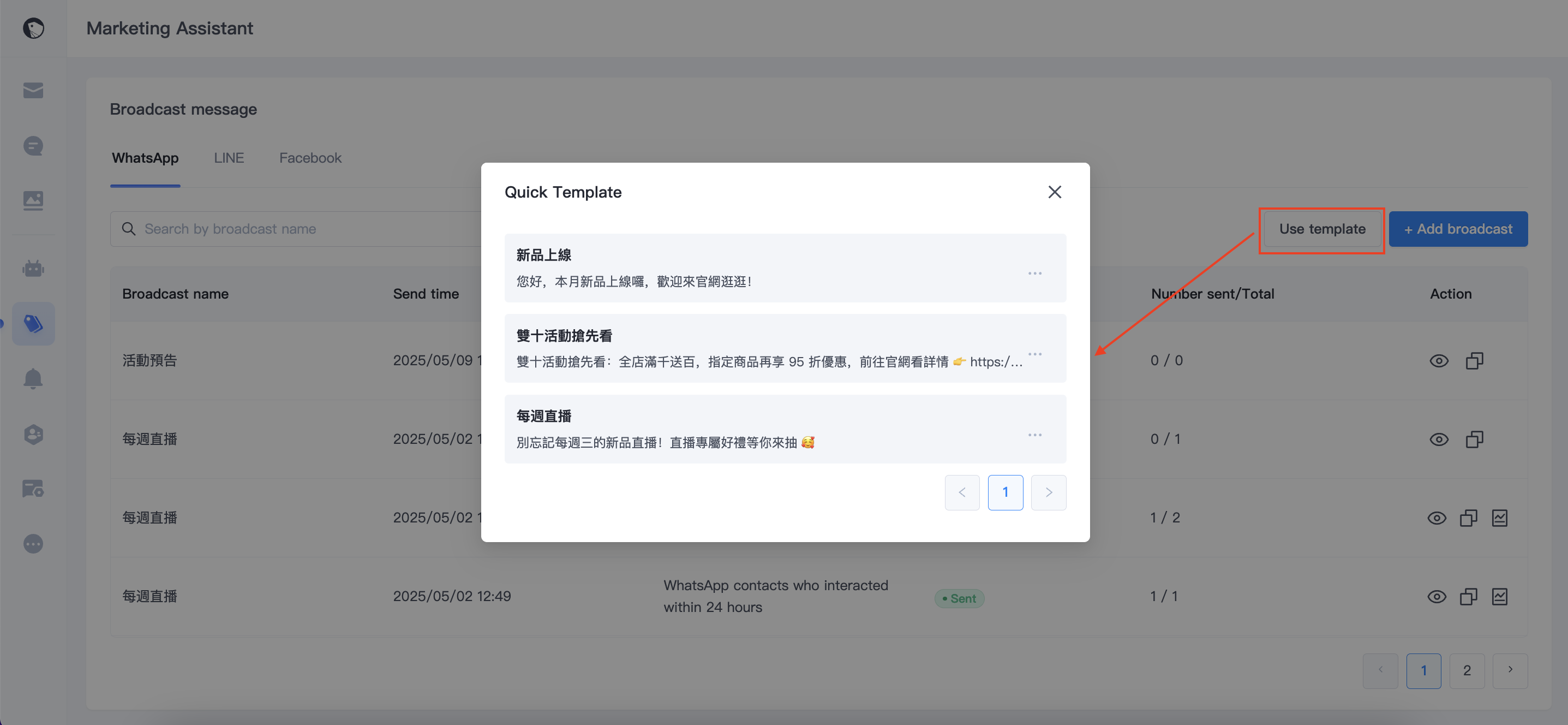The image size is (1568, 725).
Task: Open the contacts badge sidebar icon
Action: (33, 434)
